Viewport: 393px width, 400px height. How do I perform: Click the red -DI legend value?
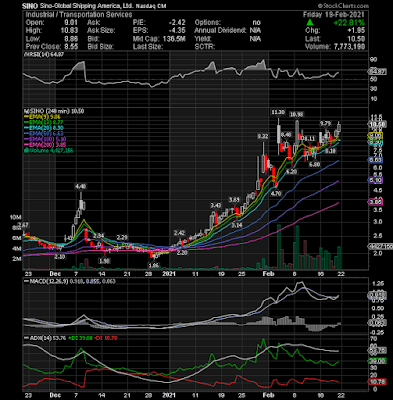click(x=105, y=338)
